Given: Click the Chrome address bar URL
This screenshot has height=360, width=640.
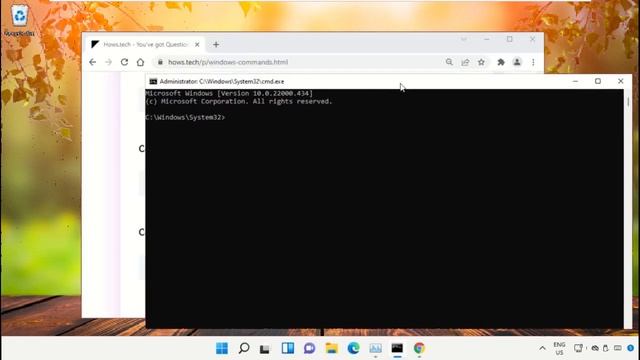Looking at the screenshot, I should click(x=228, y=62).
